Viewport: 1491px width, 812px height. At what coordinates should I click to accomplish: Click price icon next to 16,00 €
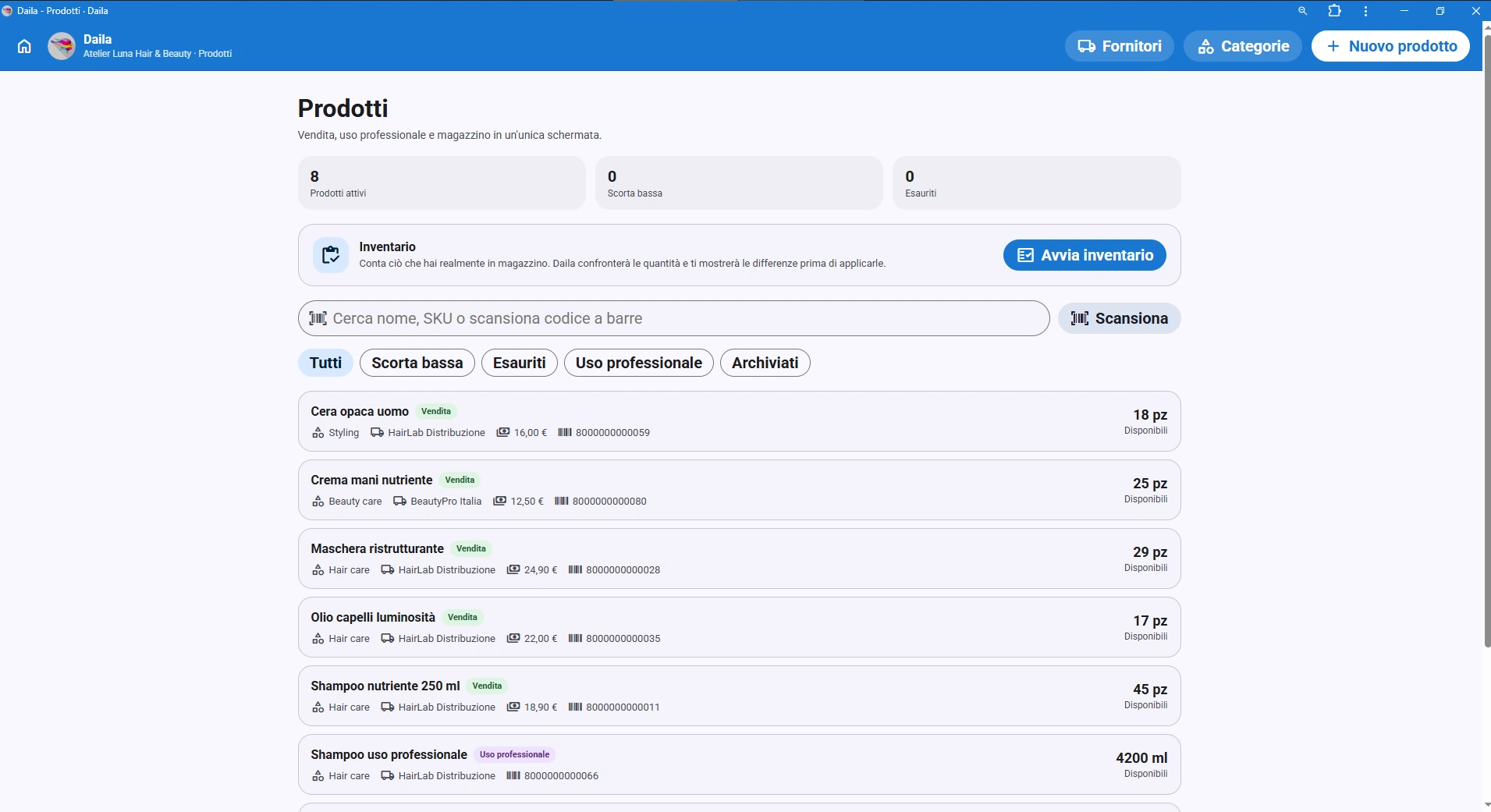pos(503,433)
